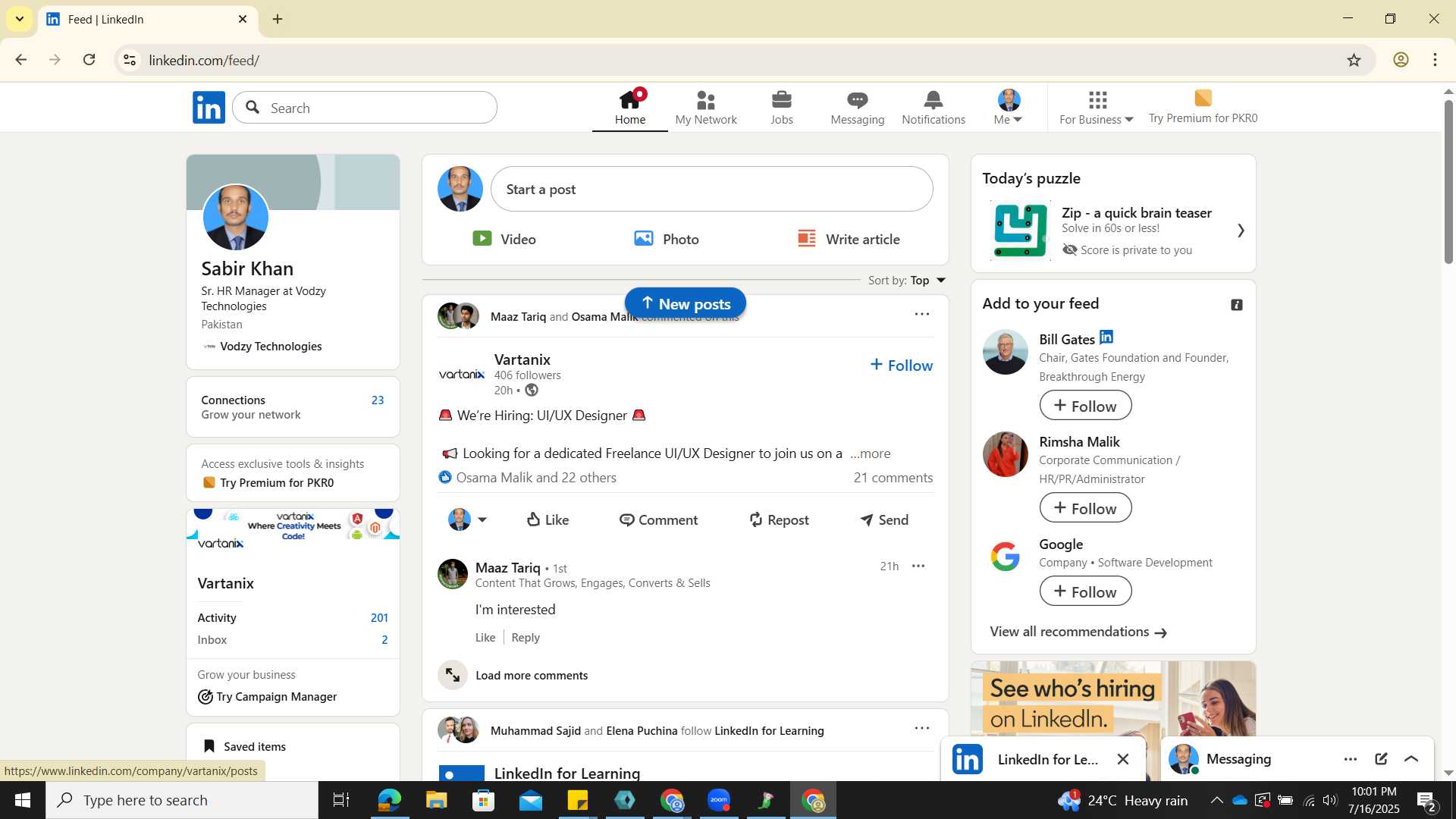Open the 21 comments on the post
The height and width of the screenshot is (819, 1456).
point(893,478)
